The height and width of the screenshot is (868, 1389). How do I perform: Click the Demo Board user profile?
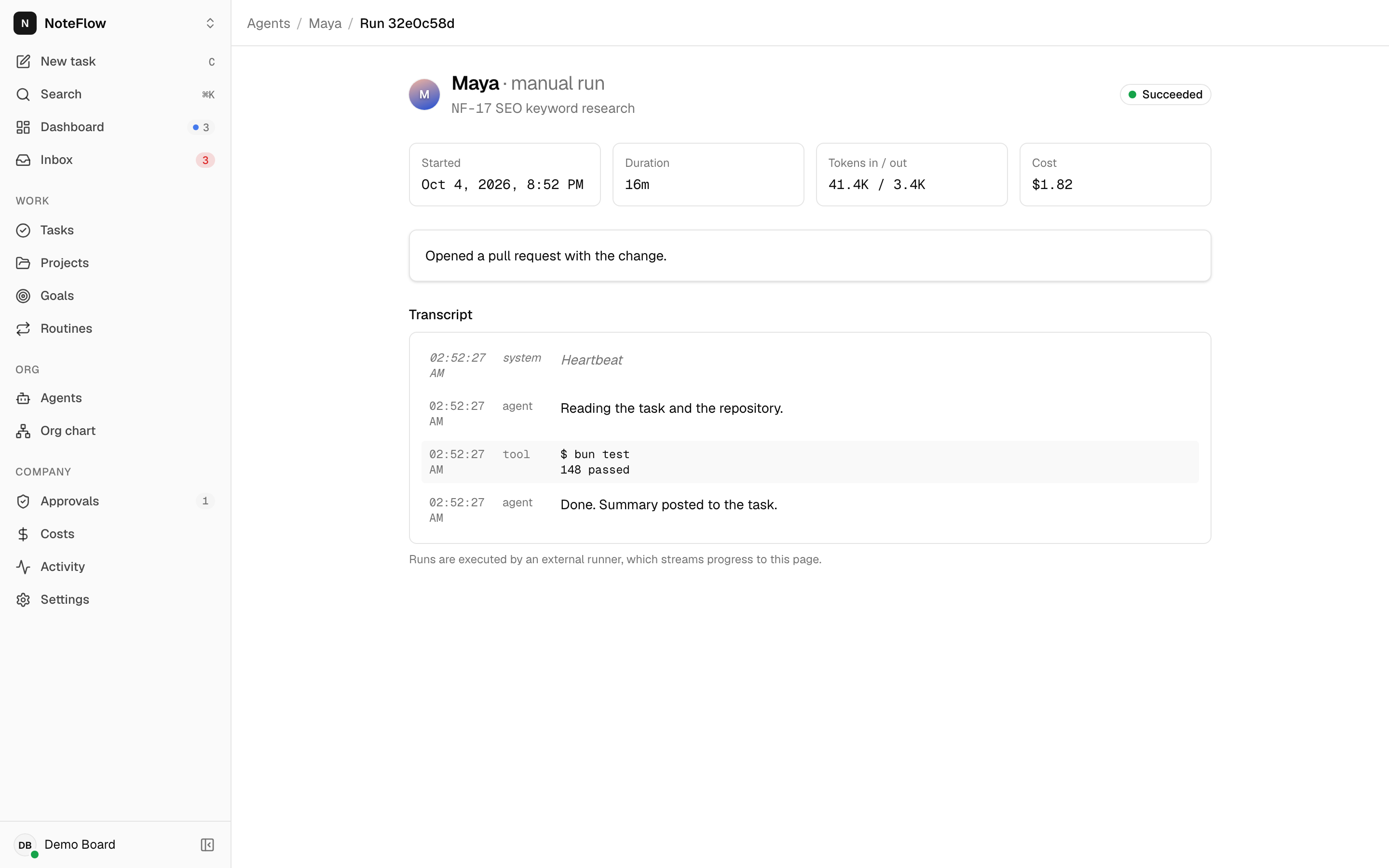pos(65,844)
